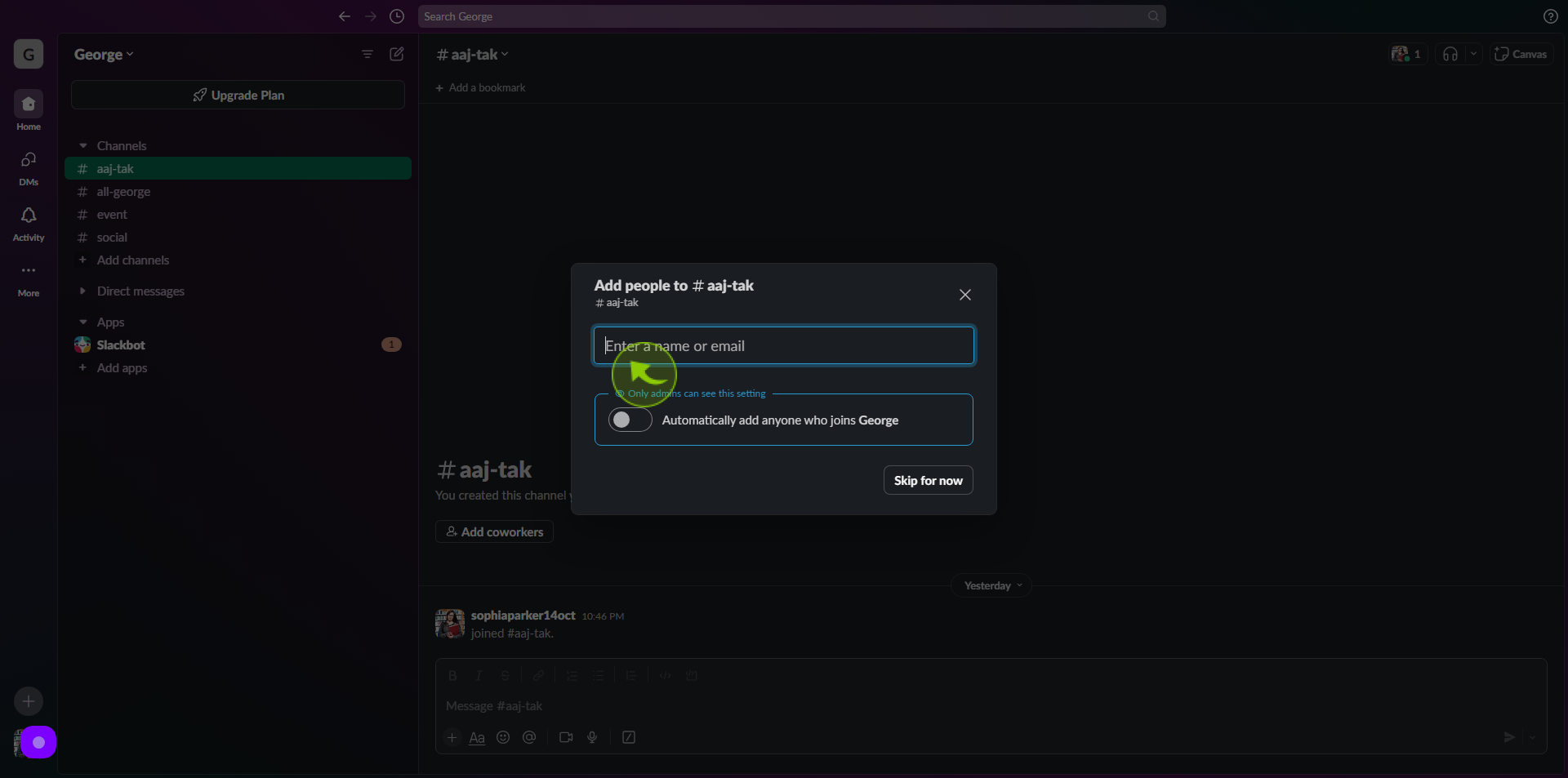Click Add channels in sidebar

pyautogui.click(x=133, y=260)
